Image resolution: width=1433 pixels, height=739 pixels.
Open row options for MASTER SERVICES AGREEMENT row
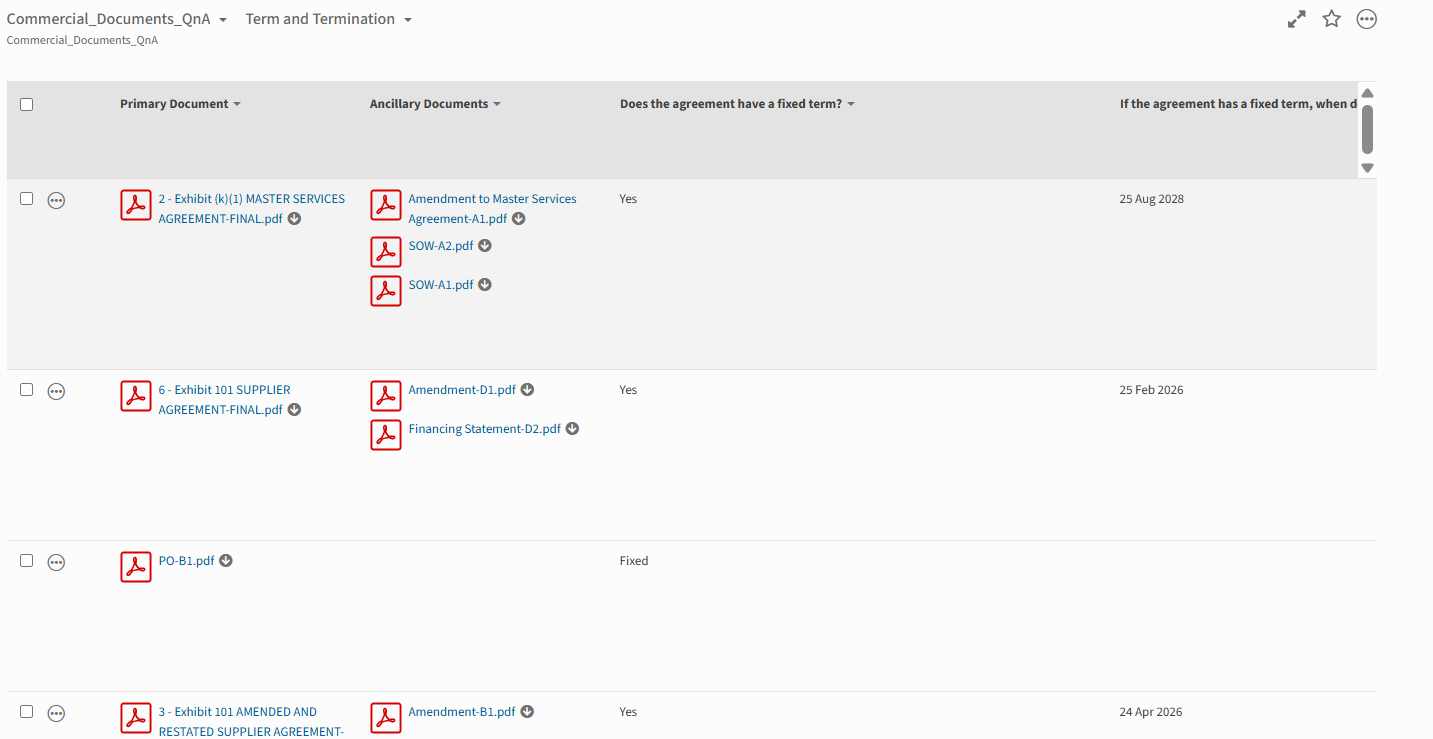point(57,201)
